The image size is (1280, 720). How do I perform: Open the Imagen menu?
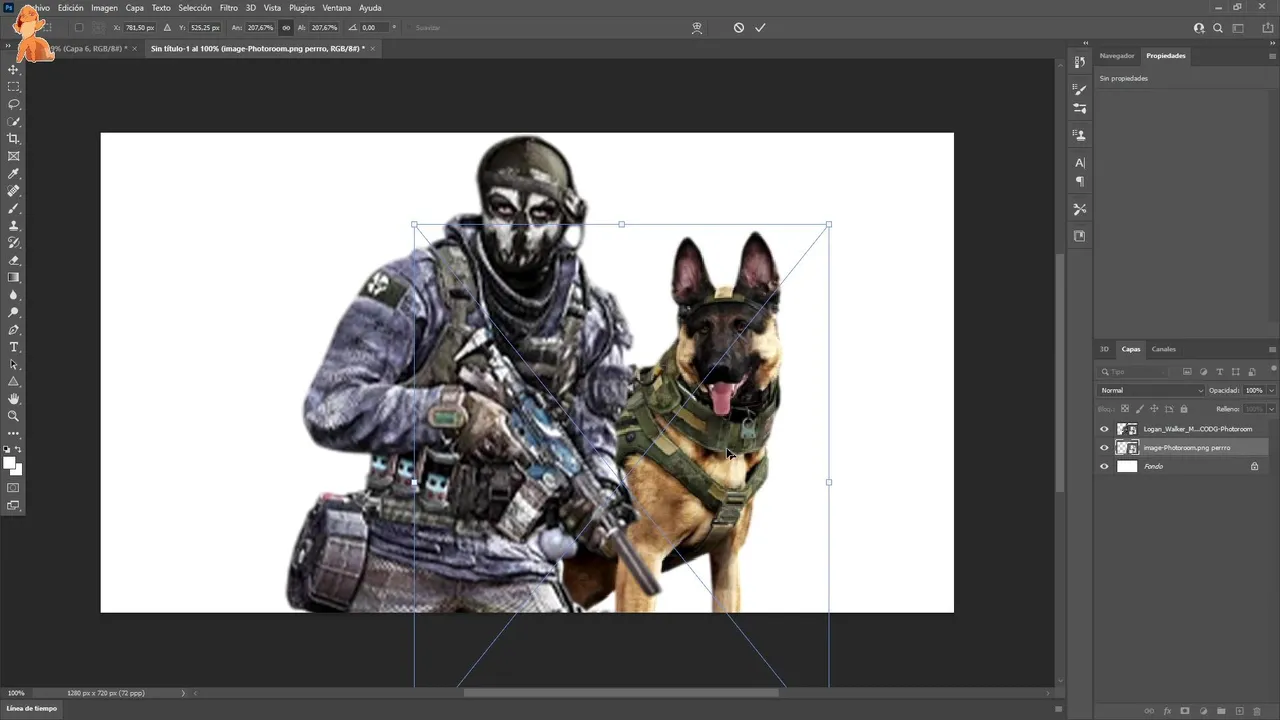104,8
